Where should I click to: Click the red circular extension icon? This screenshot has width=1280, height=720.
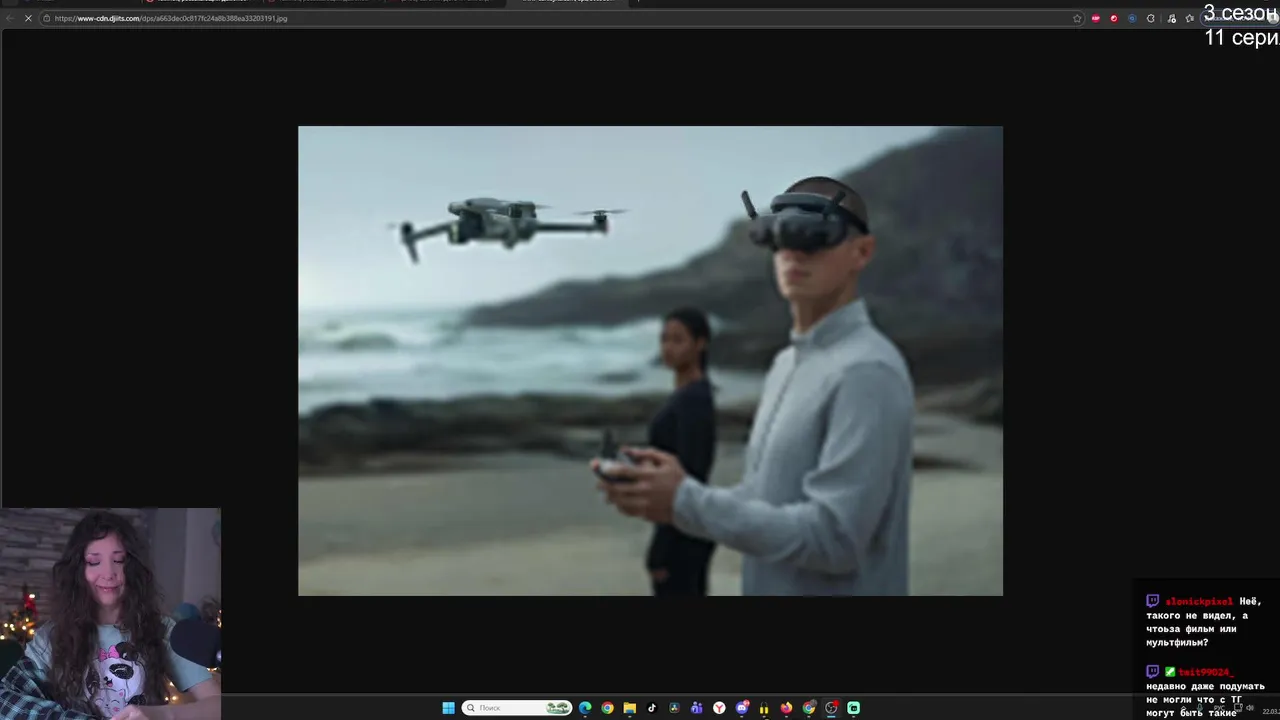(x=1114, y=18)
